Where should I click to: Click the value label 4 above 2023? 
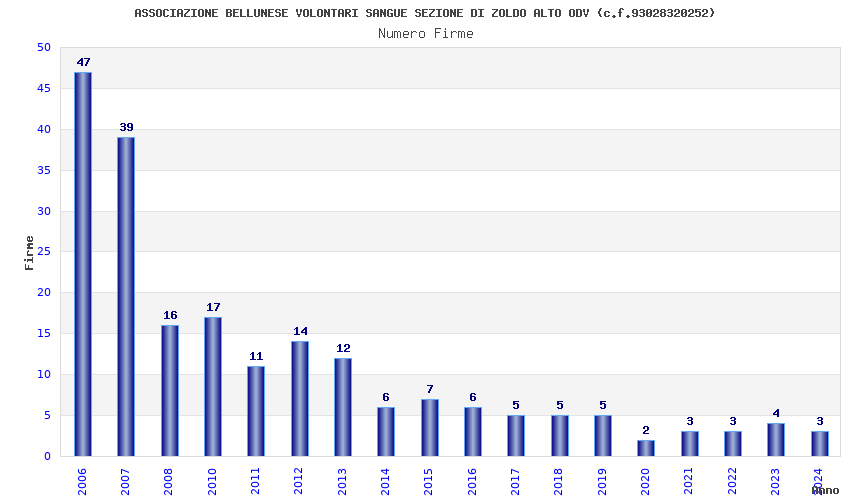click(776, 414)
